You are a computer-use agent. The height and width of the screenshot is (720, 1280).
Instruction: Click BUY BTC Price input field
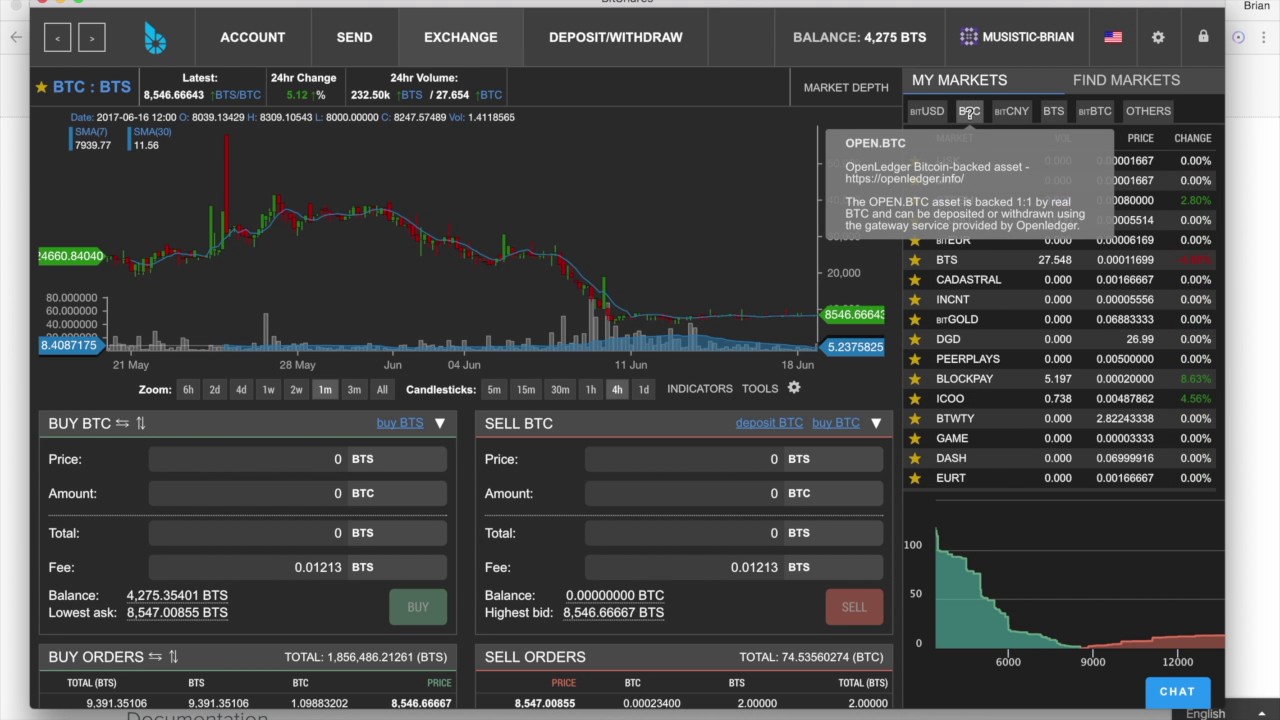point(247,459)
